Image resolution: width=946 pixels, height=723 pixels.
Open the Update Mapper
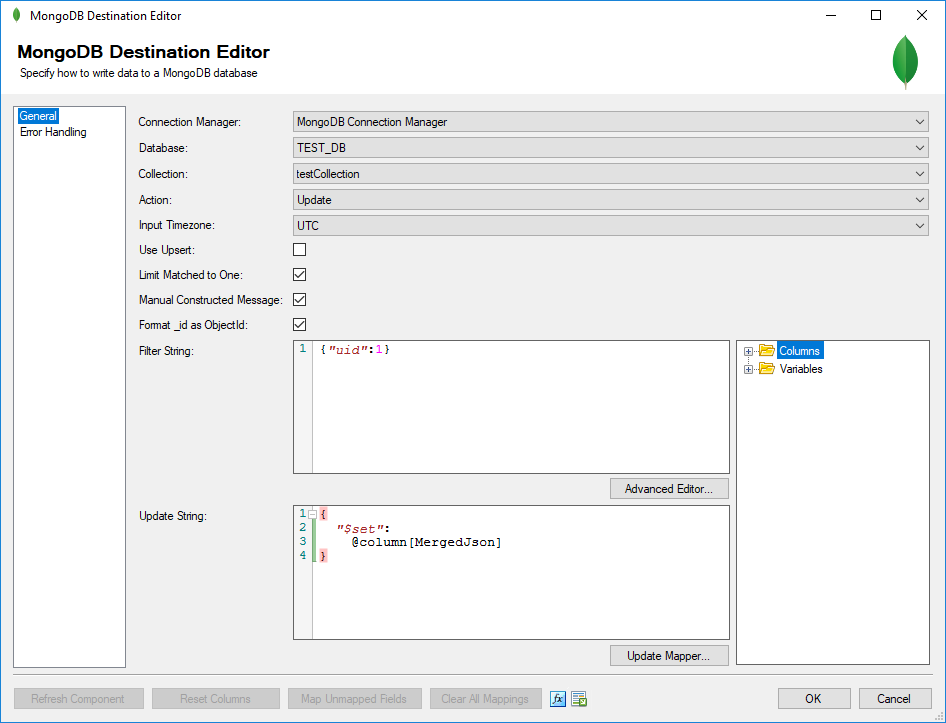click(669, 656)
